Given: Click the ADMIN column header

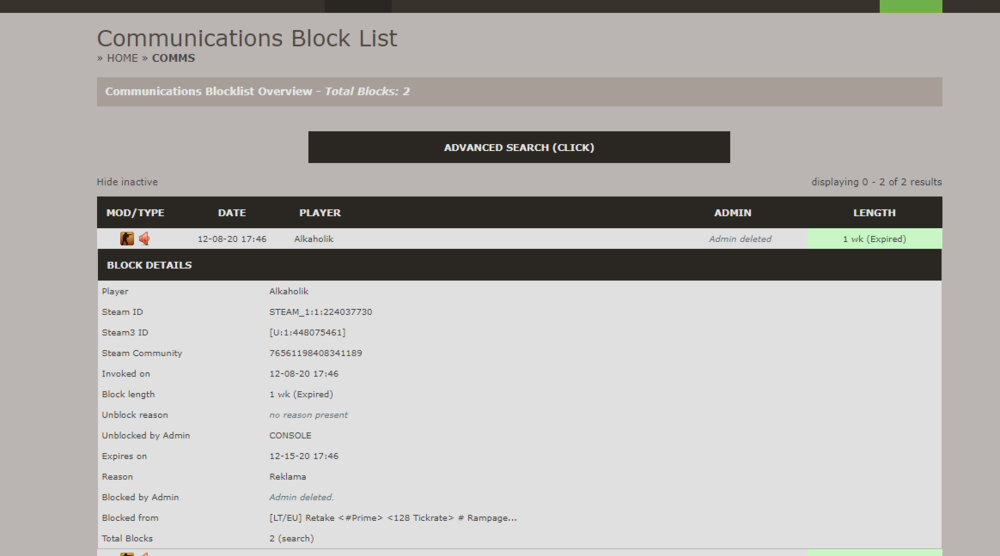Looking at the screenshot, I should [x=732, y=213].
